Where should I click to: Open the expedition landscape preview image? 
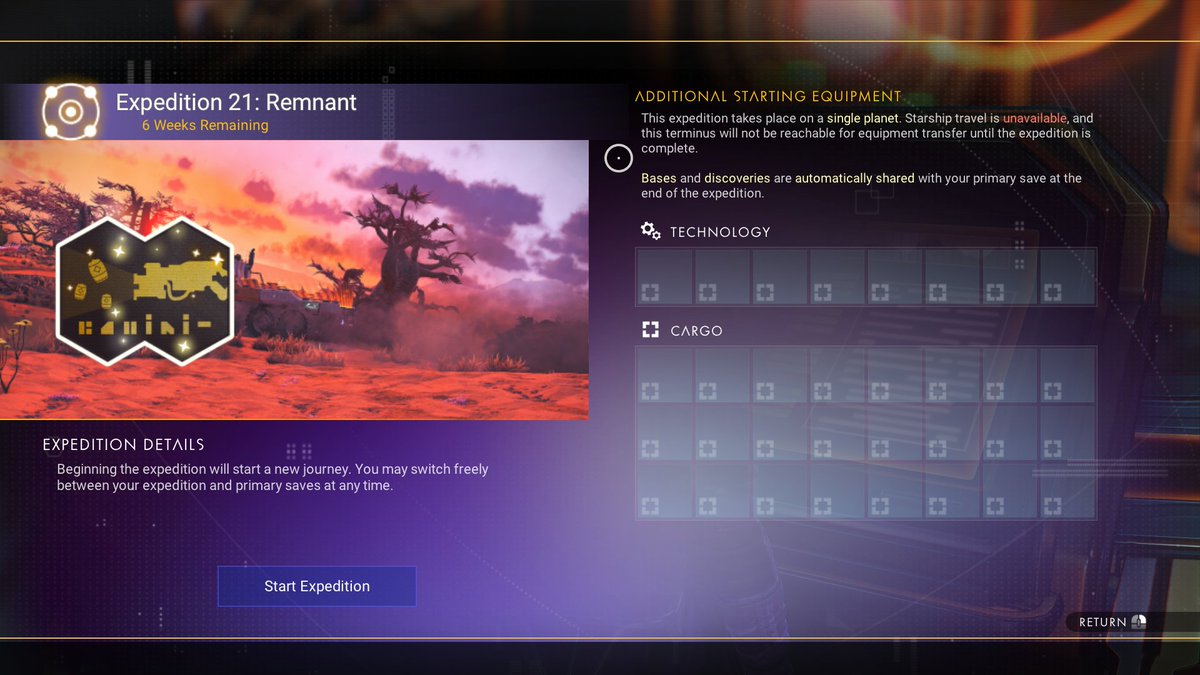294,279
